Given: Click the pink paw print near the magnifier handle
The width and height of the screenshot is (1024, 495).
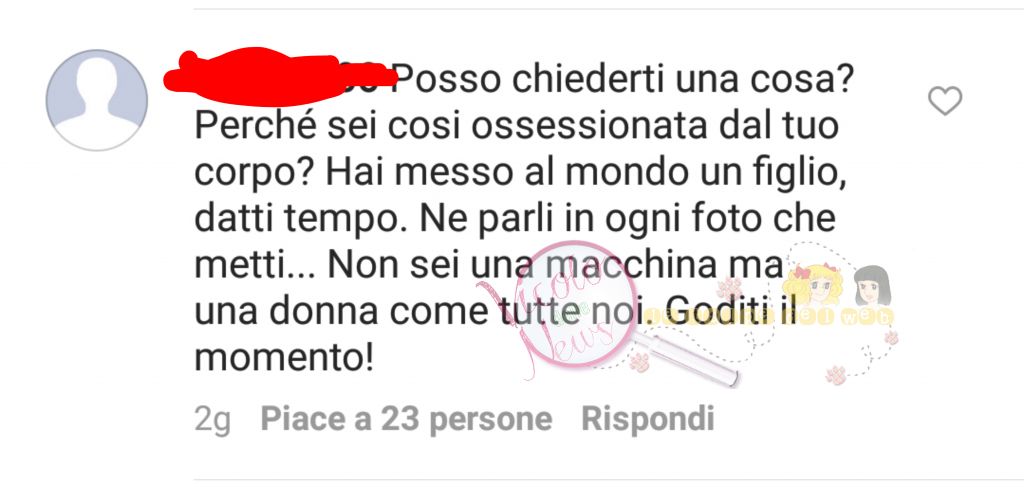Looking at the screenshot, I should tap(639, 362).
